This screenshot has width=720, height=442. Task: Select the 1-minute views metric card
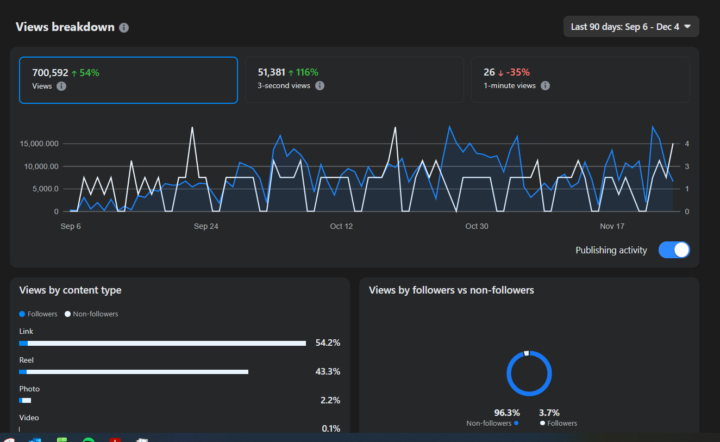tap(580, 79)
